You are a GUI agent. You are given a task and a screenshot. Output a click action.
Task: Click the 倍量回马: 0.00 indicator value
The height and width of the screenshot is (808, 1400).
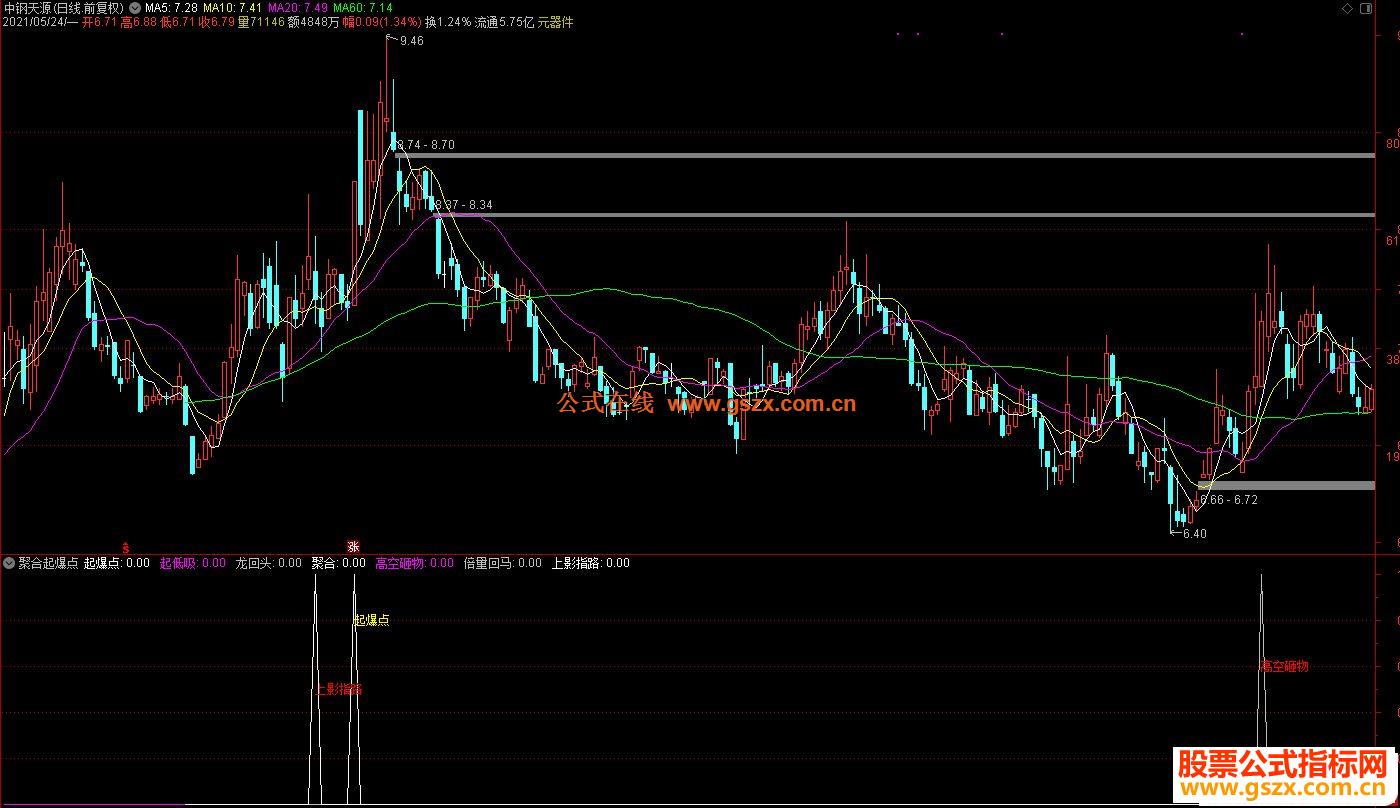(x=503, y=563)
